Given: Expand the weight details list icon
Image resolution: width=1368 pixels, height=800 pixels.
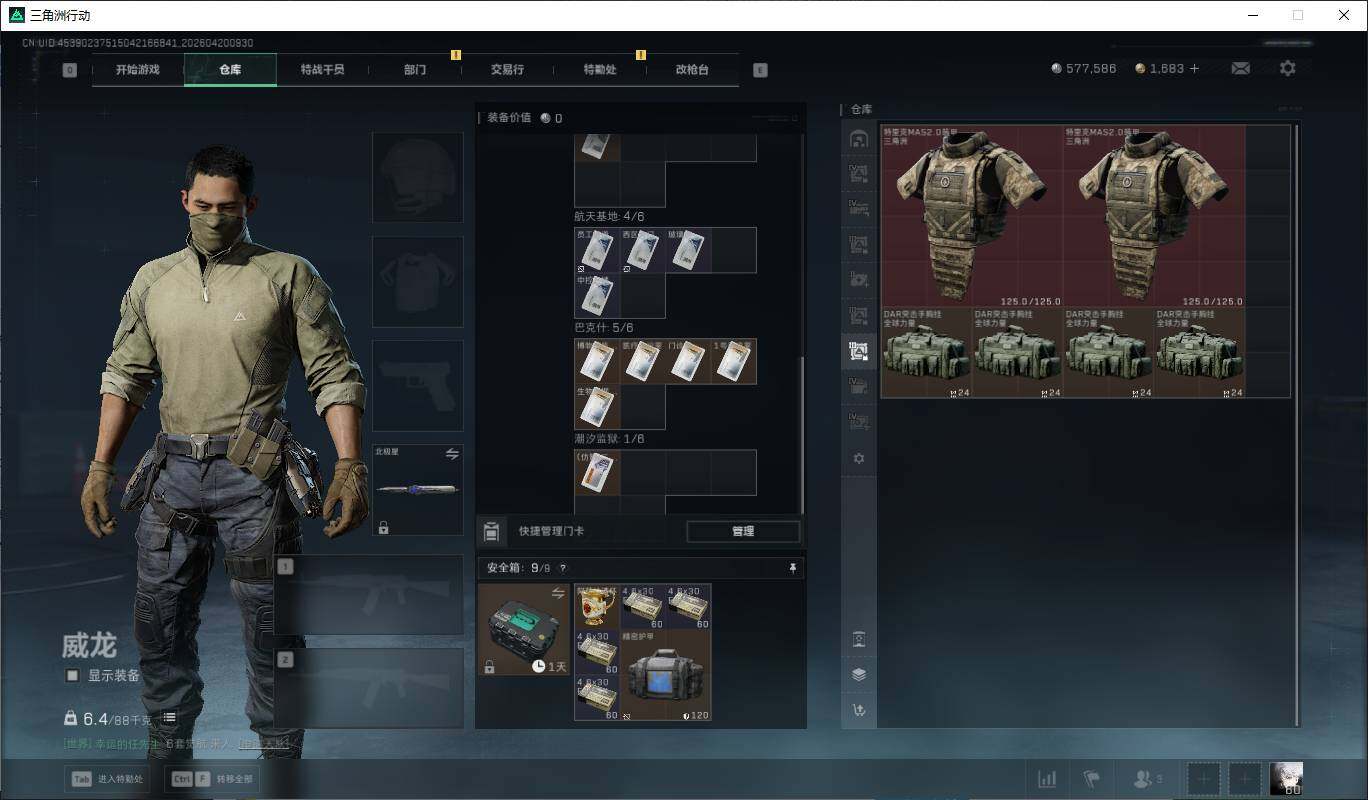Looking at the screenshot, I should click(x=170, y=717).
